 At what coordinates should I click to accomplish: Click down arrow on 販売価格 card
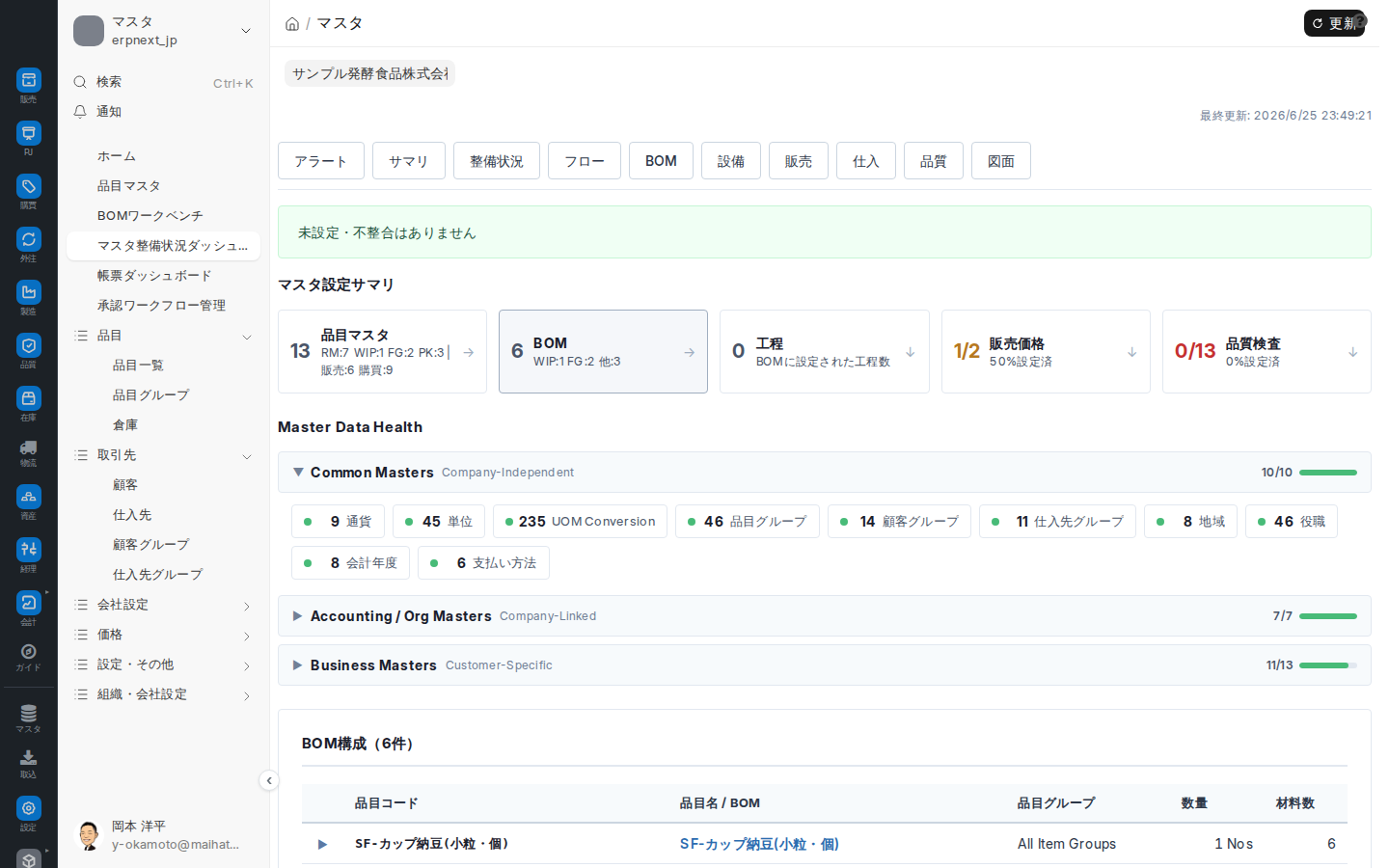[x=1132, y=353]
